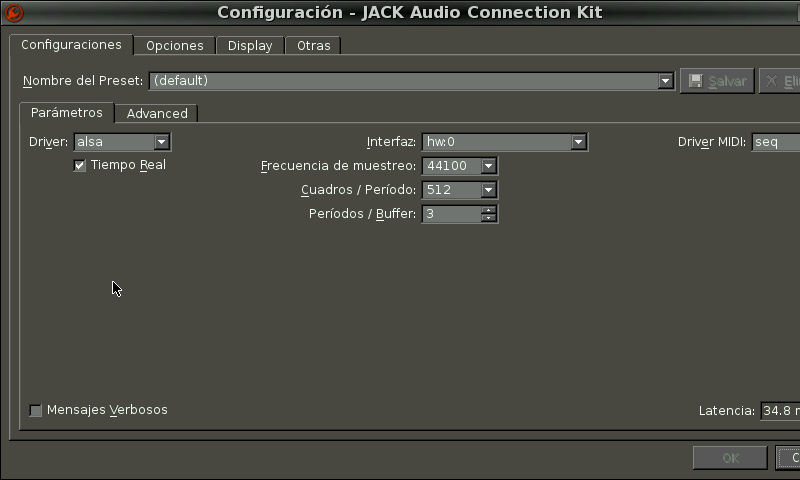Select the Parámetros sub-tab

[66, 113]
